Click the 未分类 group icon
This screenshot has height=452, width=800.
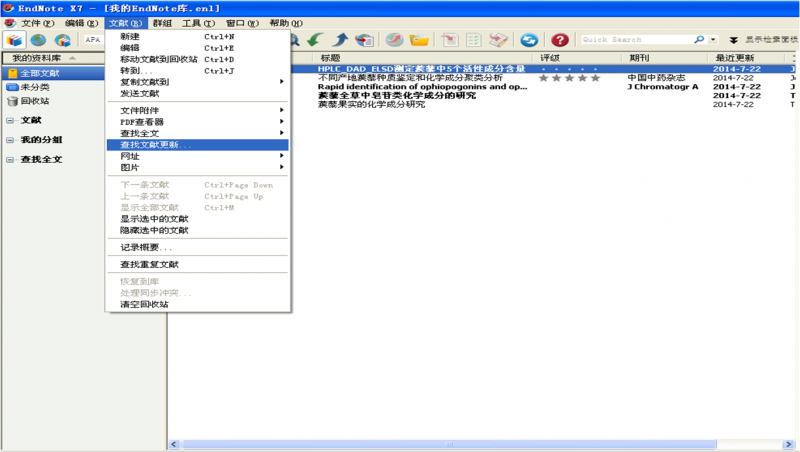point(13,87)
